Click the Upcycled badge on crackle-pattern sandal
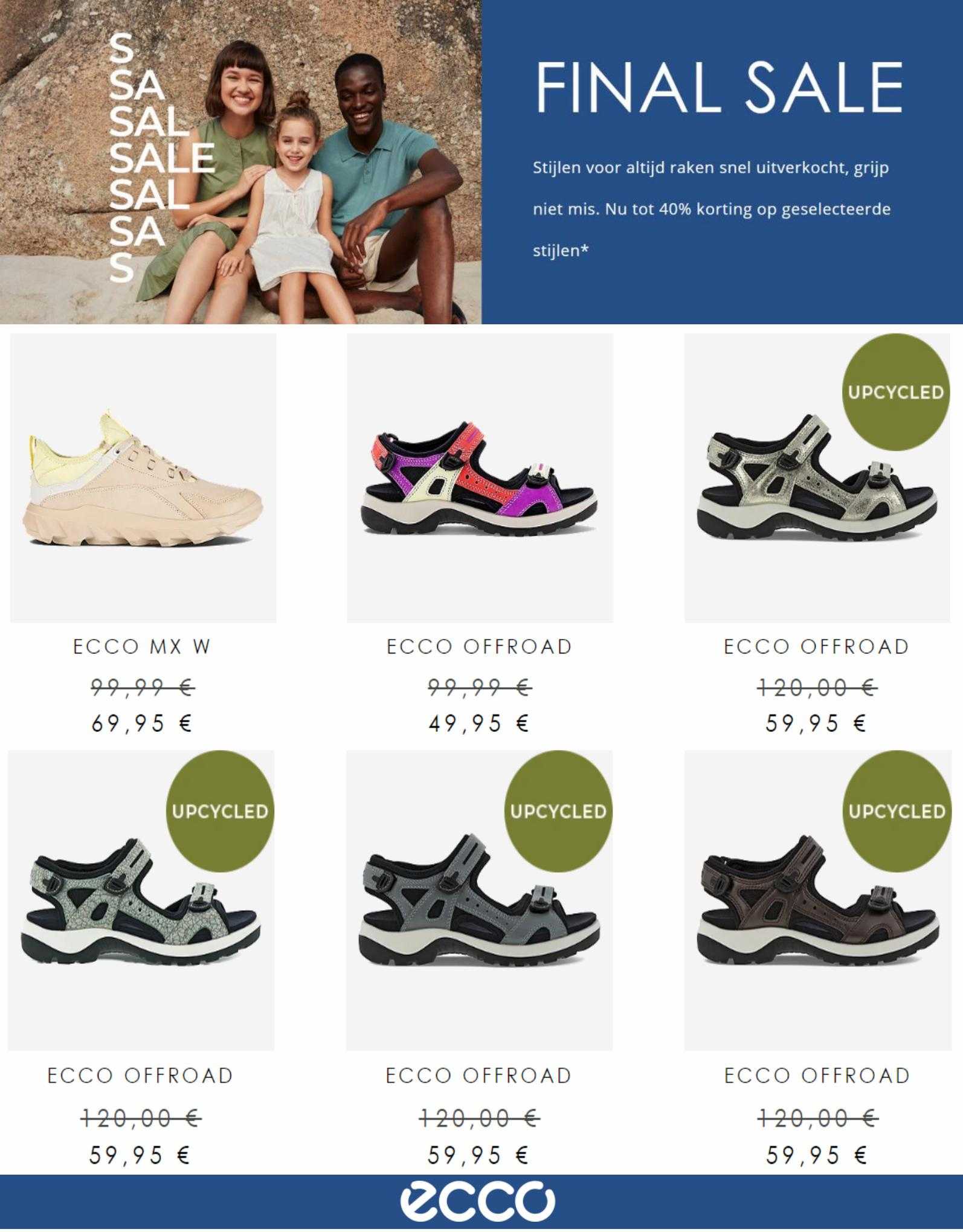The width and height of the screenshot is (963, 1232). (x=220, y=811)
